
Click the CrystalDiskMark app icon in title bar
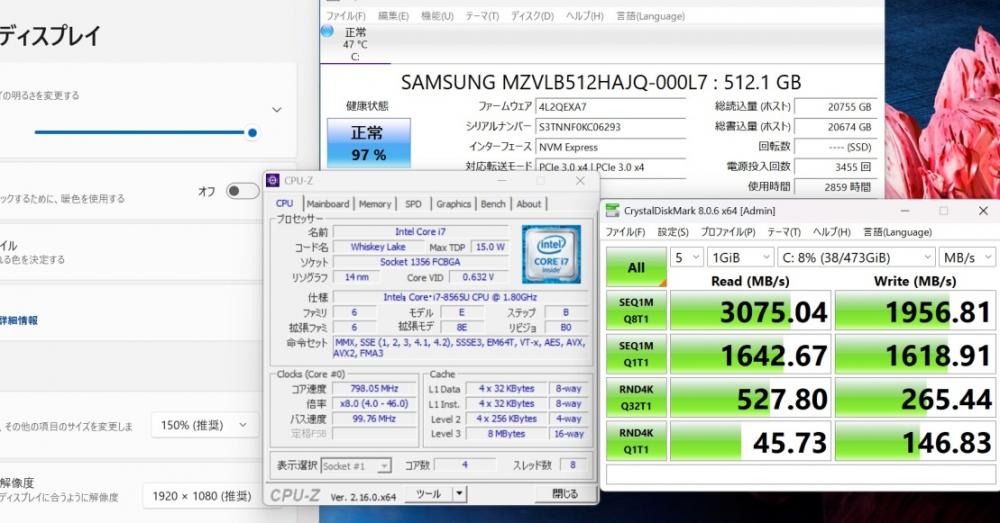(612, 210)
